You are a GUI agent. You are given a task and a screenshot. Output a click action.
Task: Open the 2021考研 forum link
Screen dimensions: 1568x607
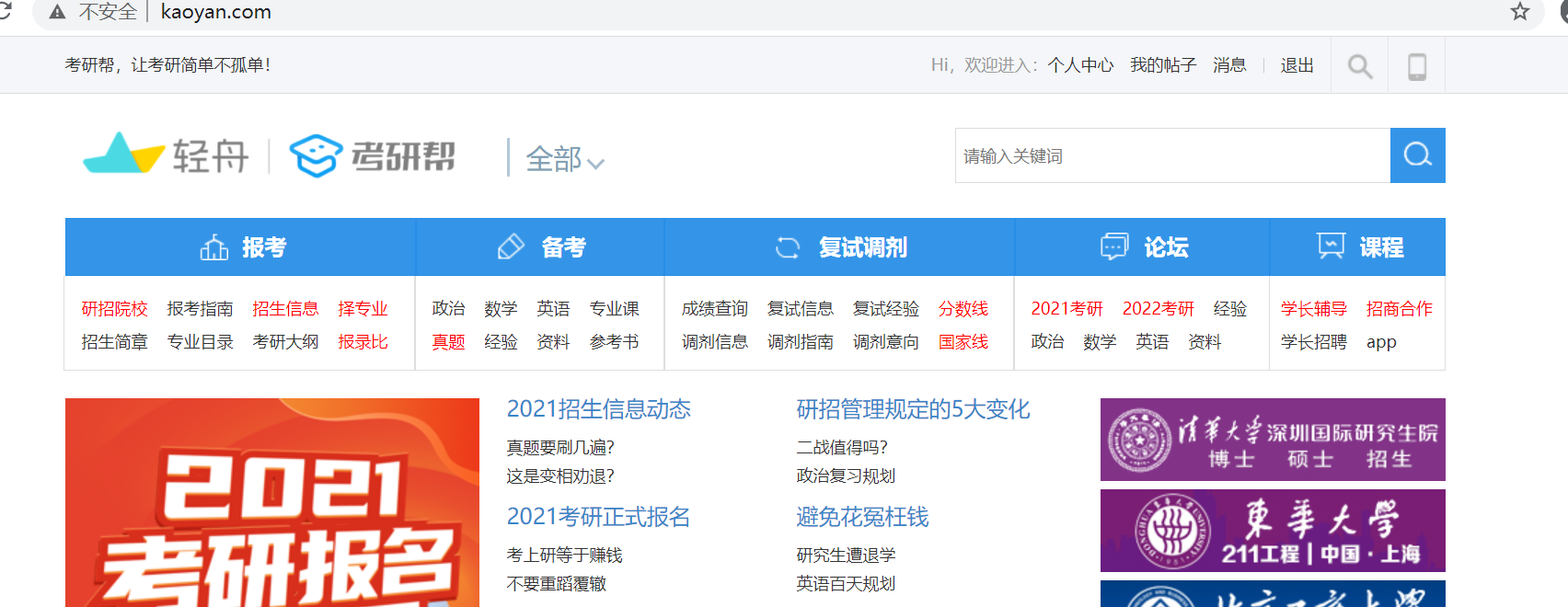click(1066, 309)
